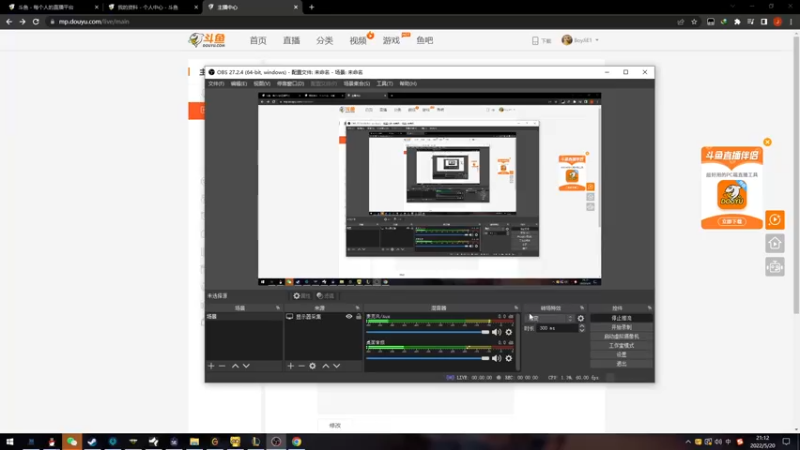Open Douyu user avatar account menu

click(568, 40)
